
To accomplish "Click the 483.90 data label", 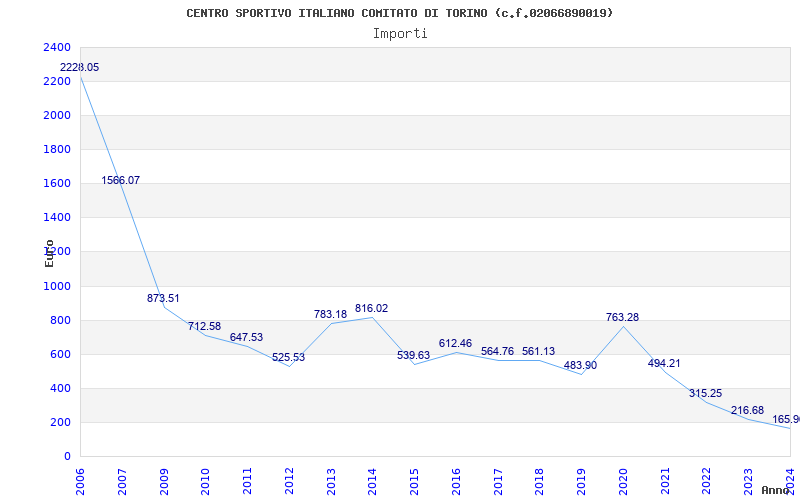I will point(580,366).
